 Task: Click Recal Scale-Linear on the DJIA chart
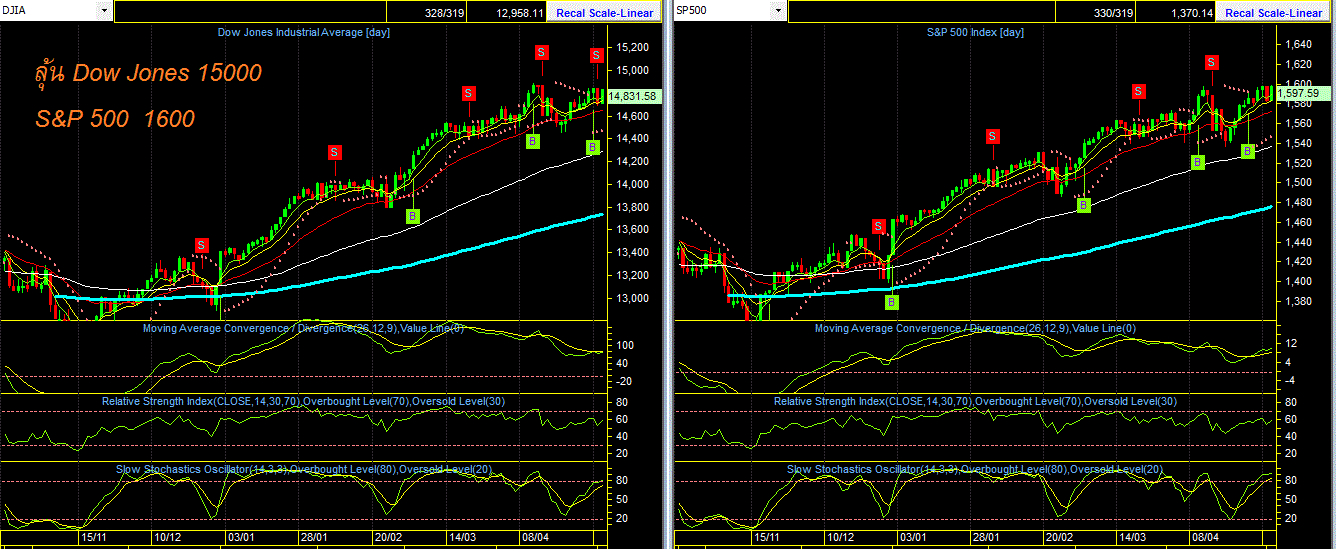(x=606, y=13)
